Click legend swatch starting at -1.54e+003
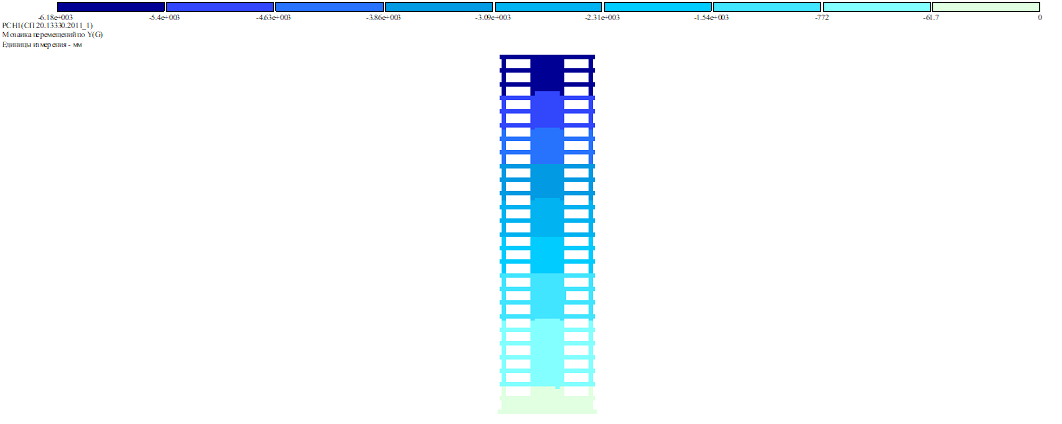Screen dimensions: 1062x424 click(766, 7)
